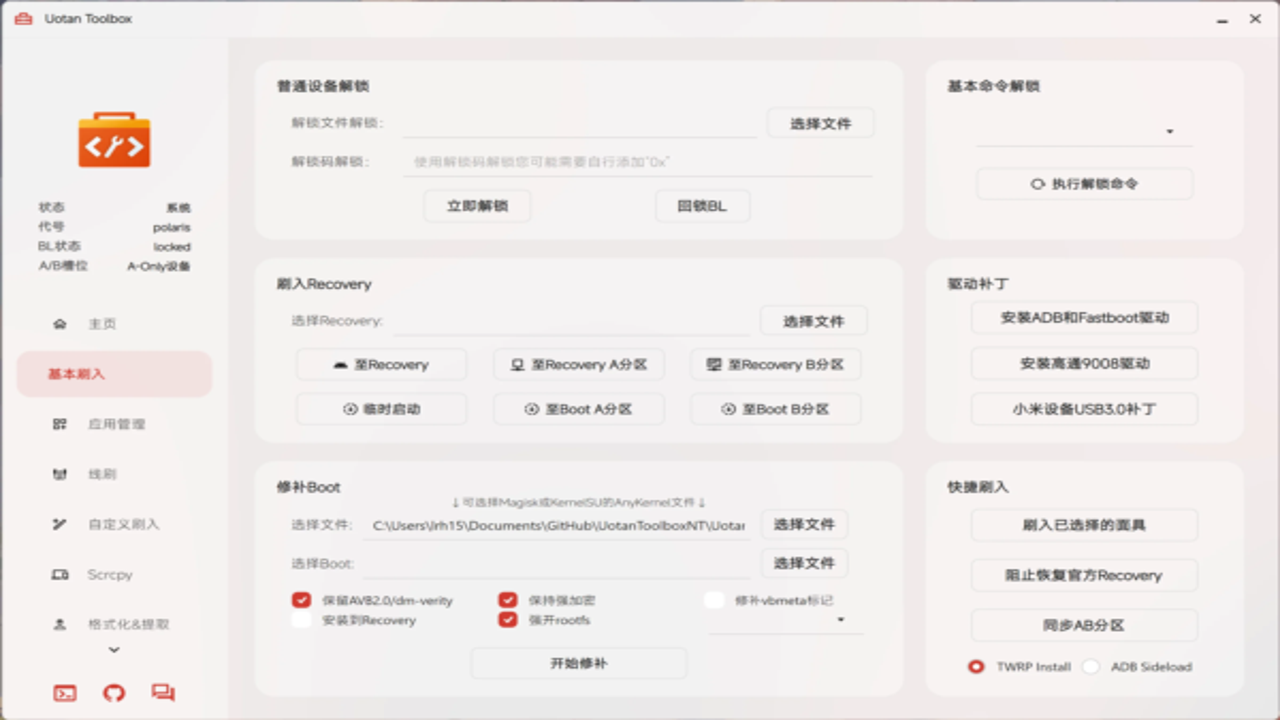Click the 安装高通9008驱动 button
Image resolution: width=1280 pixels, height=720 pixels.
(1084, 364)
